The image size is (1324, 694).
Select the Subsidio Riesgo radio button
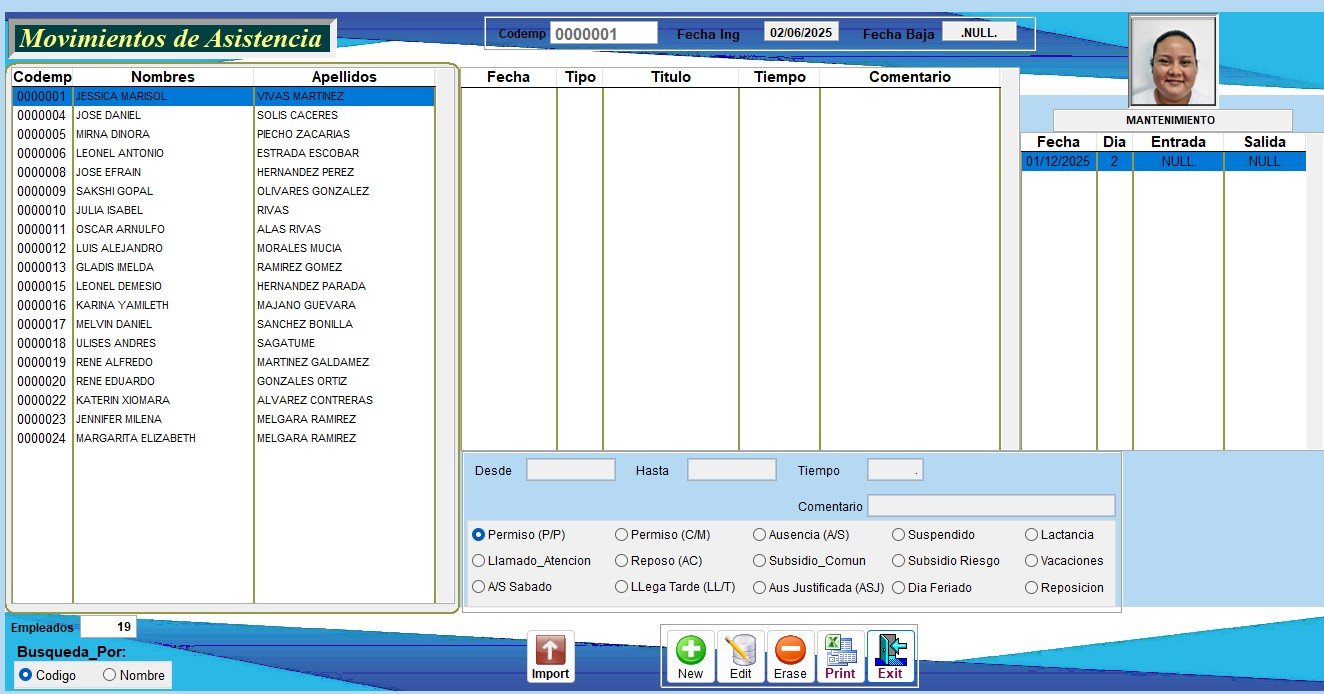click(899, 561)
